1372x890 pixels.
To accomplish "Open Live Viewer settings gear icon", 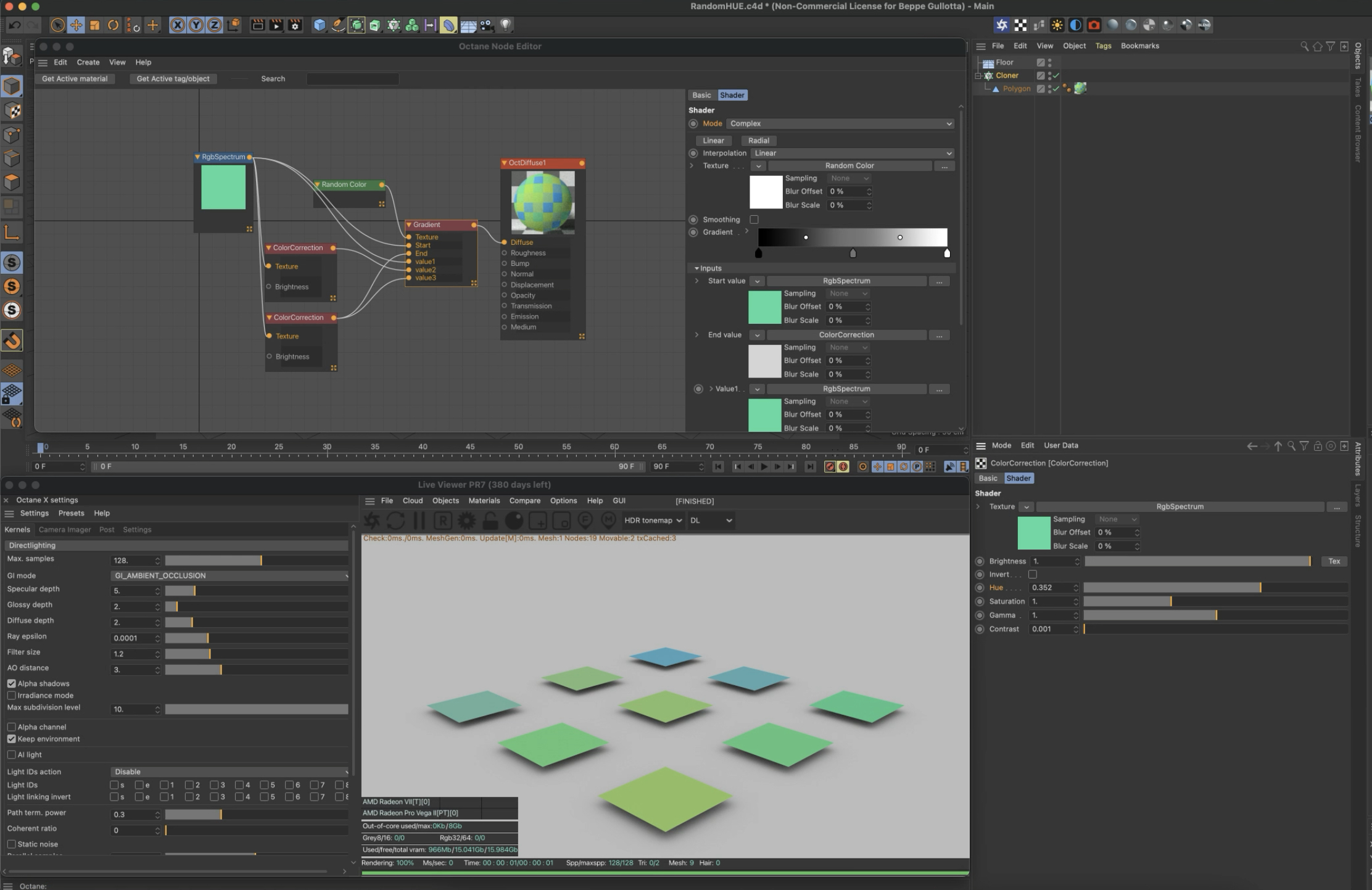I will coord(466,521).
